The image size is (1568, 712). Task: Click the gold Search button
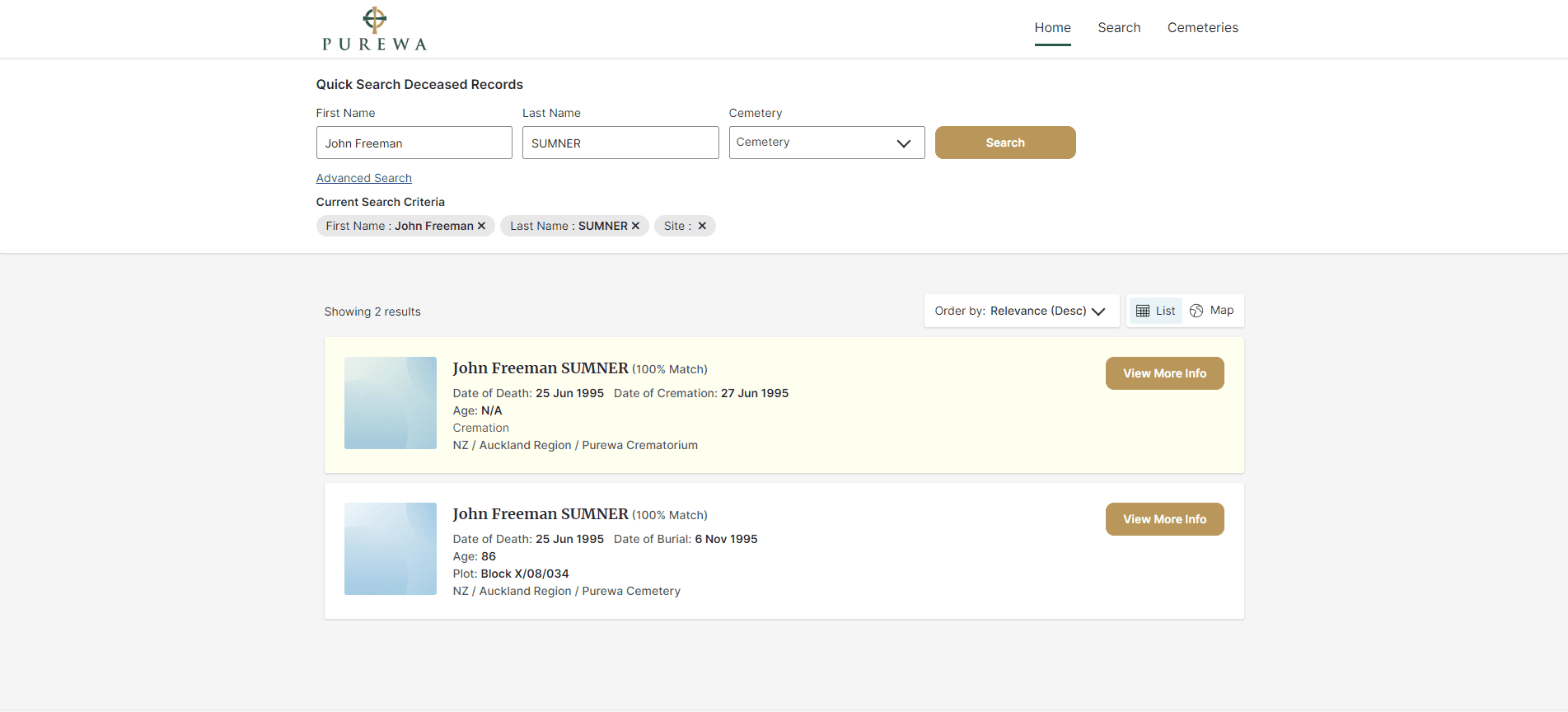click(x=1005, y=143)
